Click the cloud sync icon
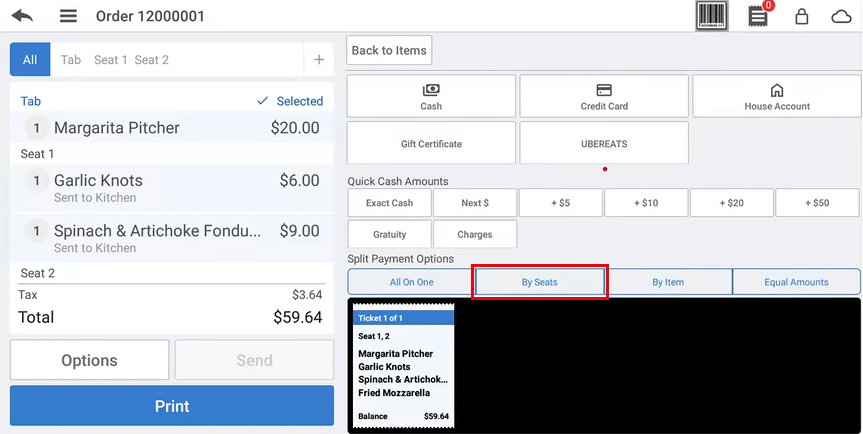Viewport: 863px width, 434px height. [x=841, y=16]
